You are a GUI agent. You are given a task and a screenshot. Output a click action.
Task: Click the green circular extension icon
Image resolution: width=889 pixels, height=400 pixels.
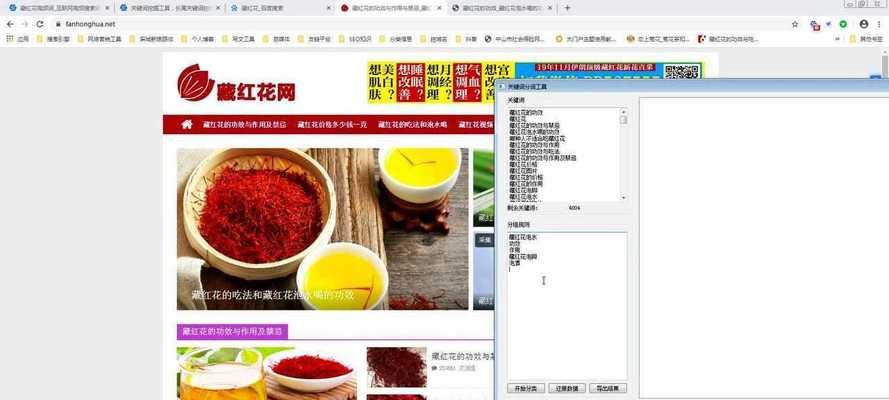843,24
